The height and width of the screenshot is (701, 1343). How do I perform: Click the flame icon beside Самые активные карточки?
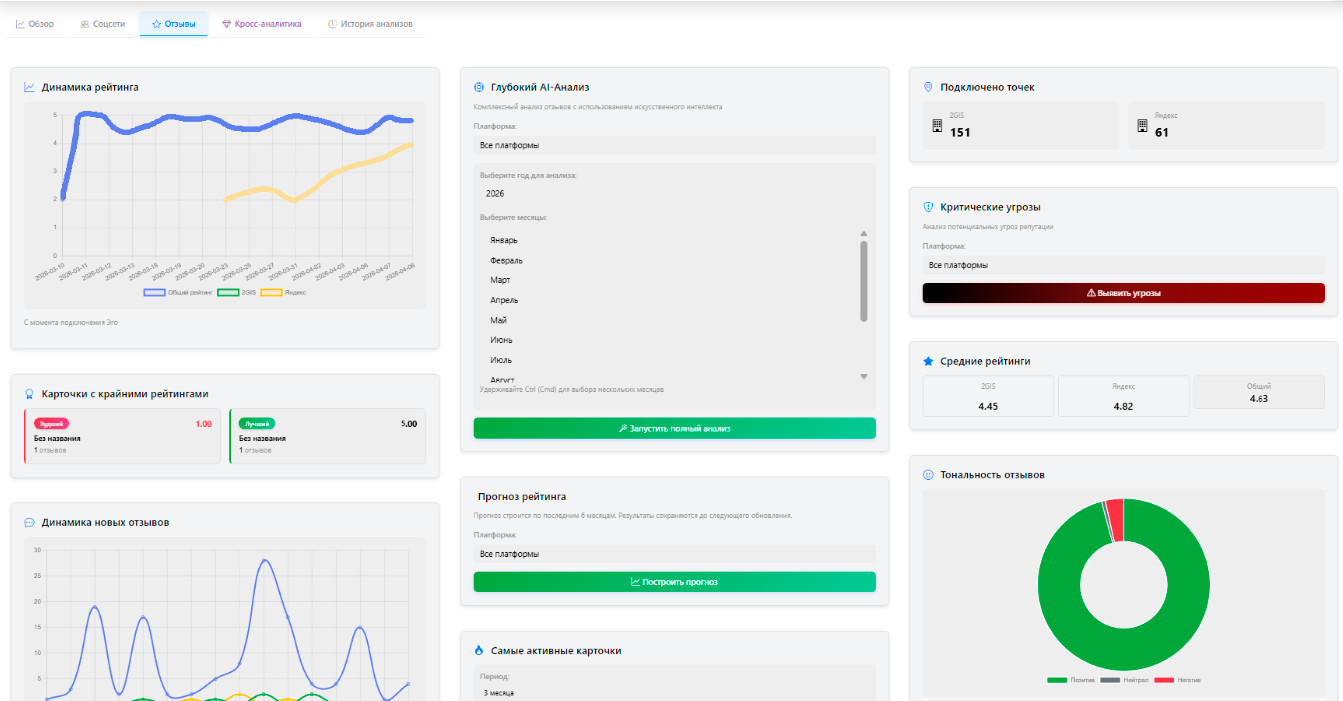click(479, 650)
